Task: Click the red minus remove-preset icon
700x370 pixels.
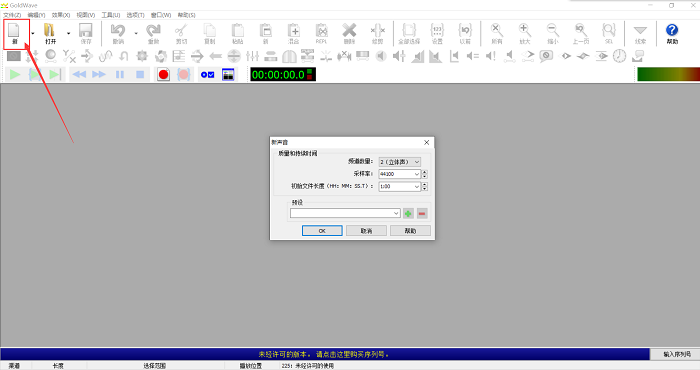Action: pos(422,214)
